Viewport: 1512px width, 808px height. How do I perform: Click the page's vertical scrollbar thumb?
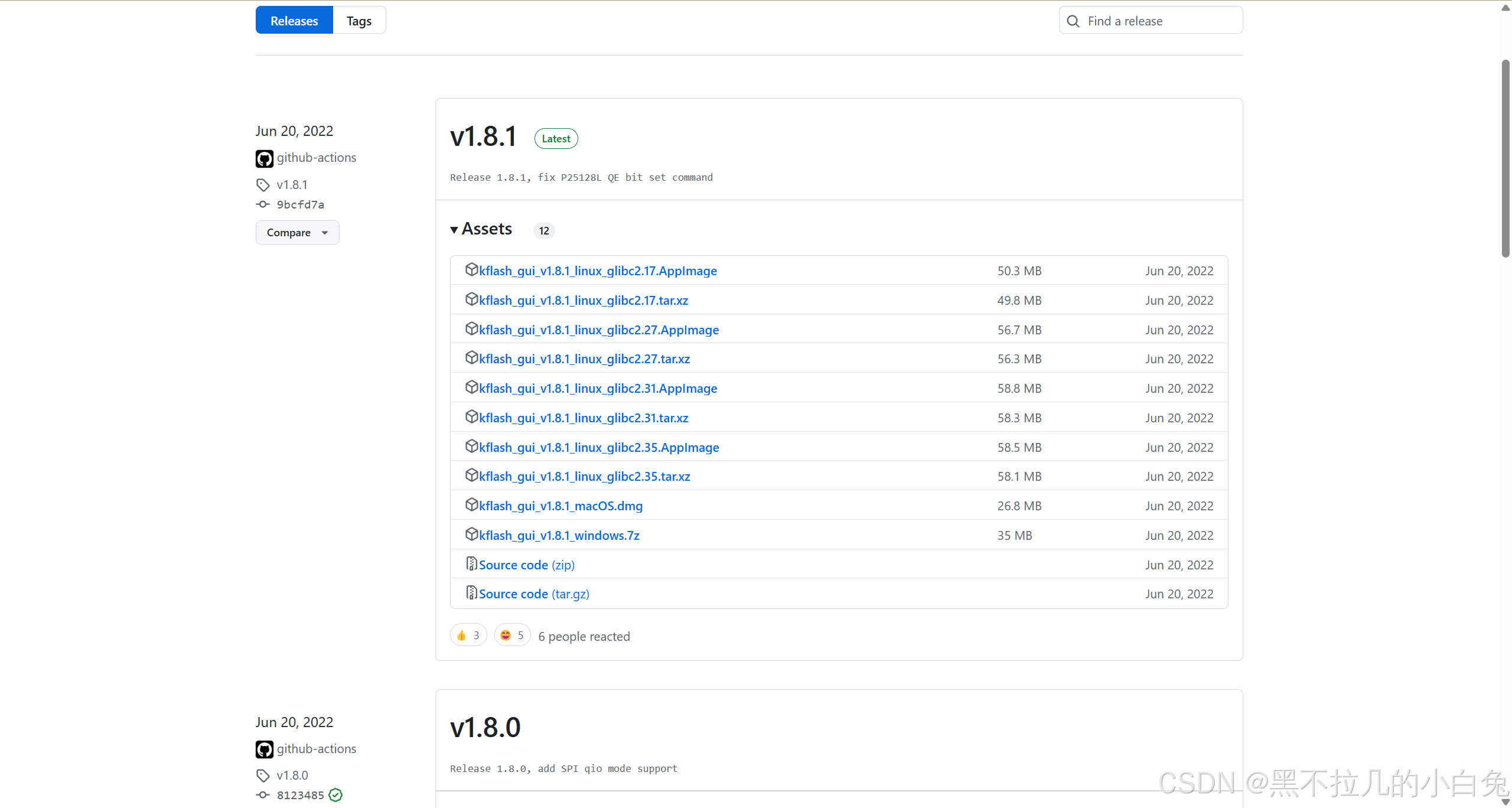click(1506, 159)
